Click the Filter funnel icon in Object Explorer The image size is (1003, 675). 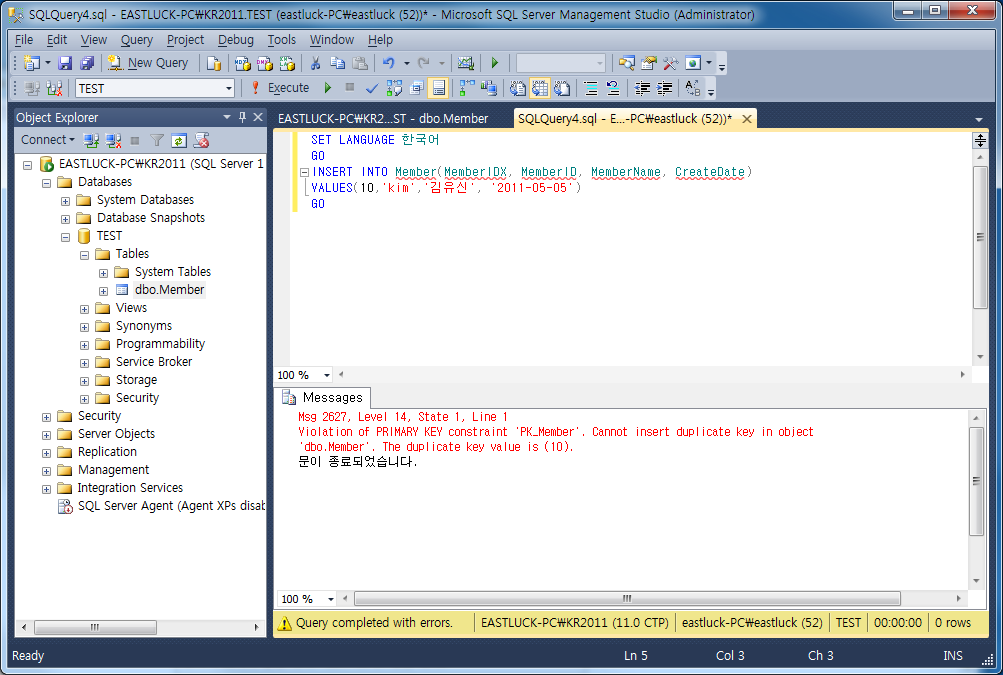point(157,140)
